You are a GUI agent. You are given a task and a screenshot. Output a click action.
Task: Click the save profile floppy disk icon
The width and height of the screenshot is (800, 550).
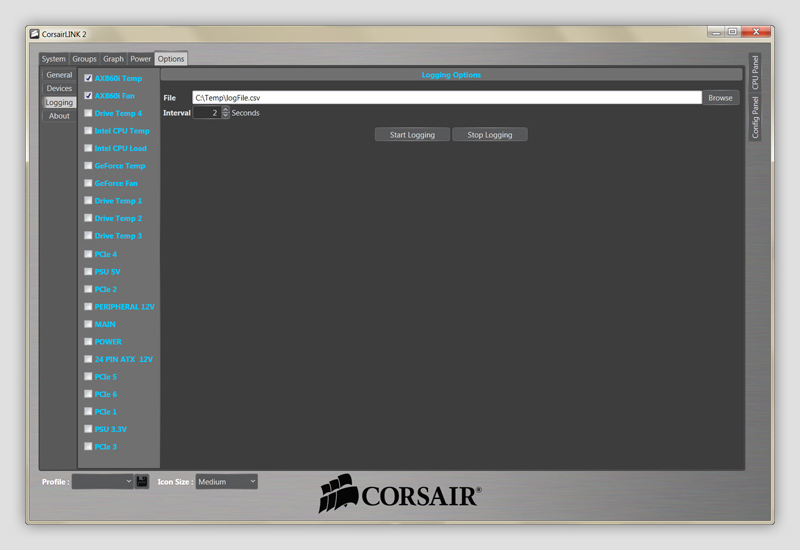pyautogui.click(x=142, y=481)
